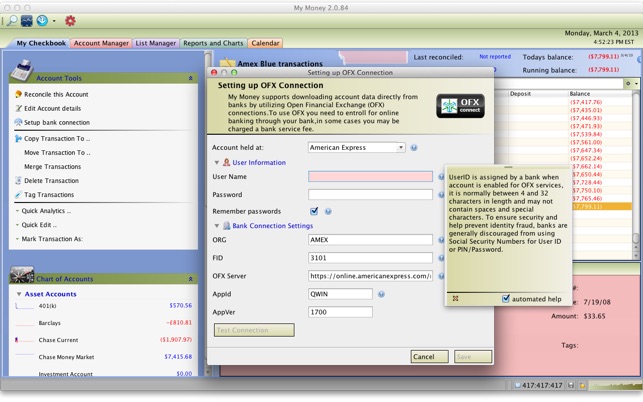
Task: Expand Quick Edit menu
Action: point(39,225)
